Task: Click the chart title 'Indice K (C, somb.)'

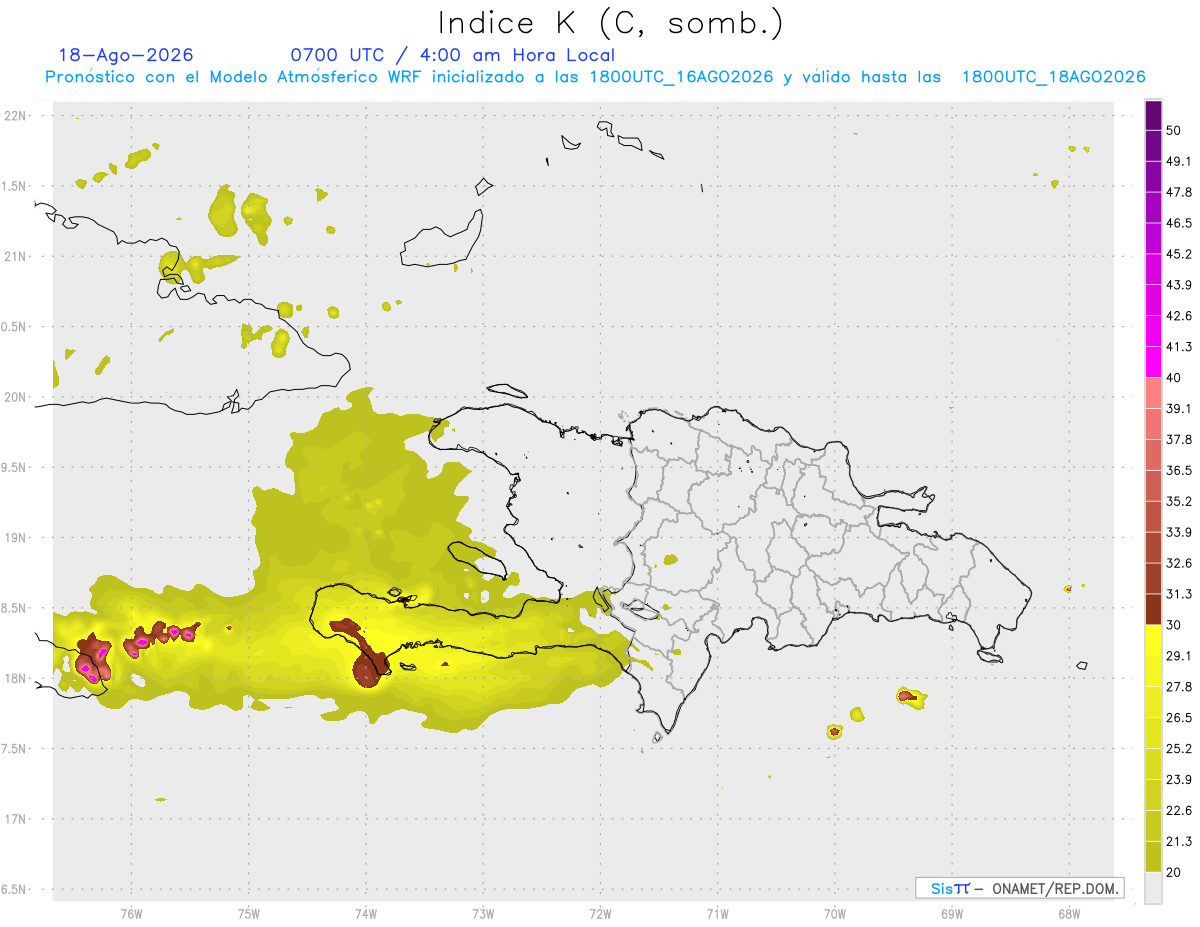Action: (x=610, y=23)
